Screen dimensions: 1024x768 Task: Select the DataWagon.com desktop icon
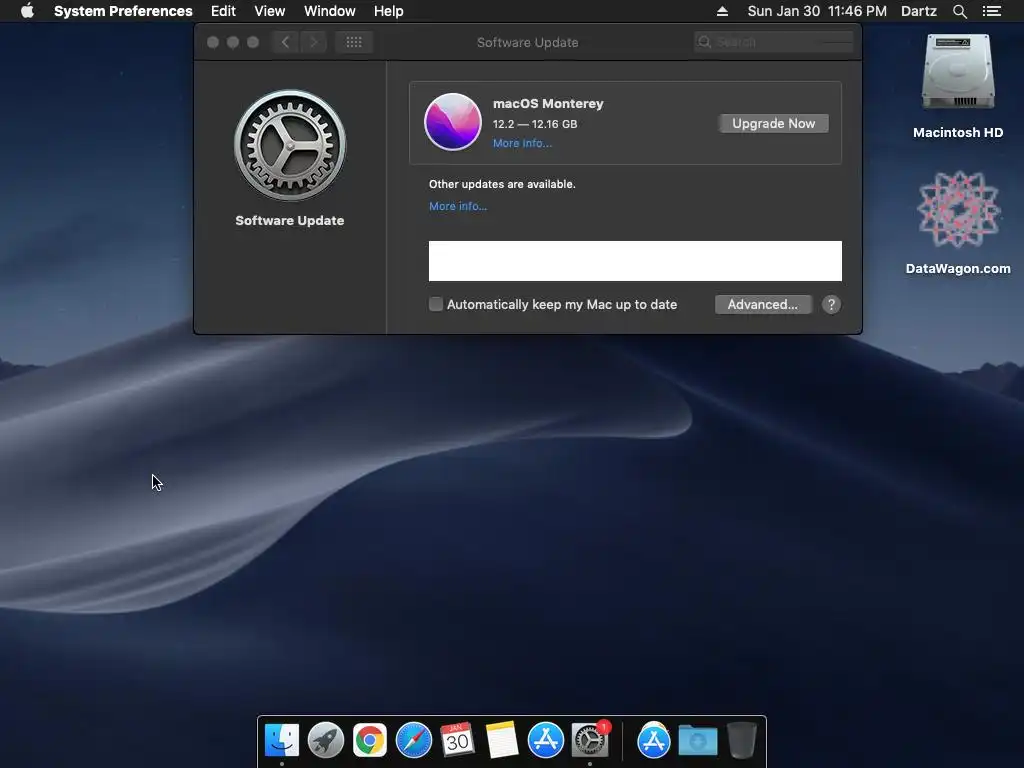tap(958, 222)
